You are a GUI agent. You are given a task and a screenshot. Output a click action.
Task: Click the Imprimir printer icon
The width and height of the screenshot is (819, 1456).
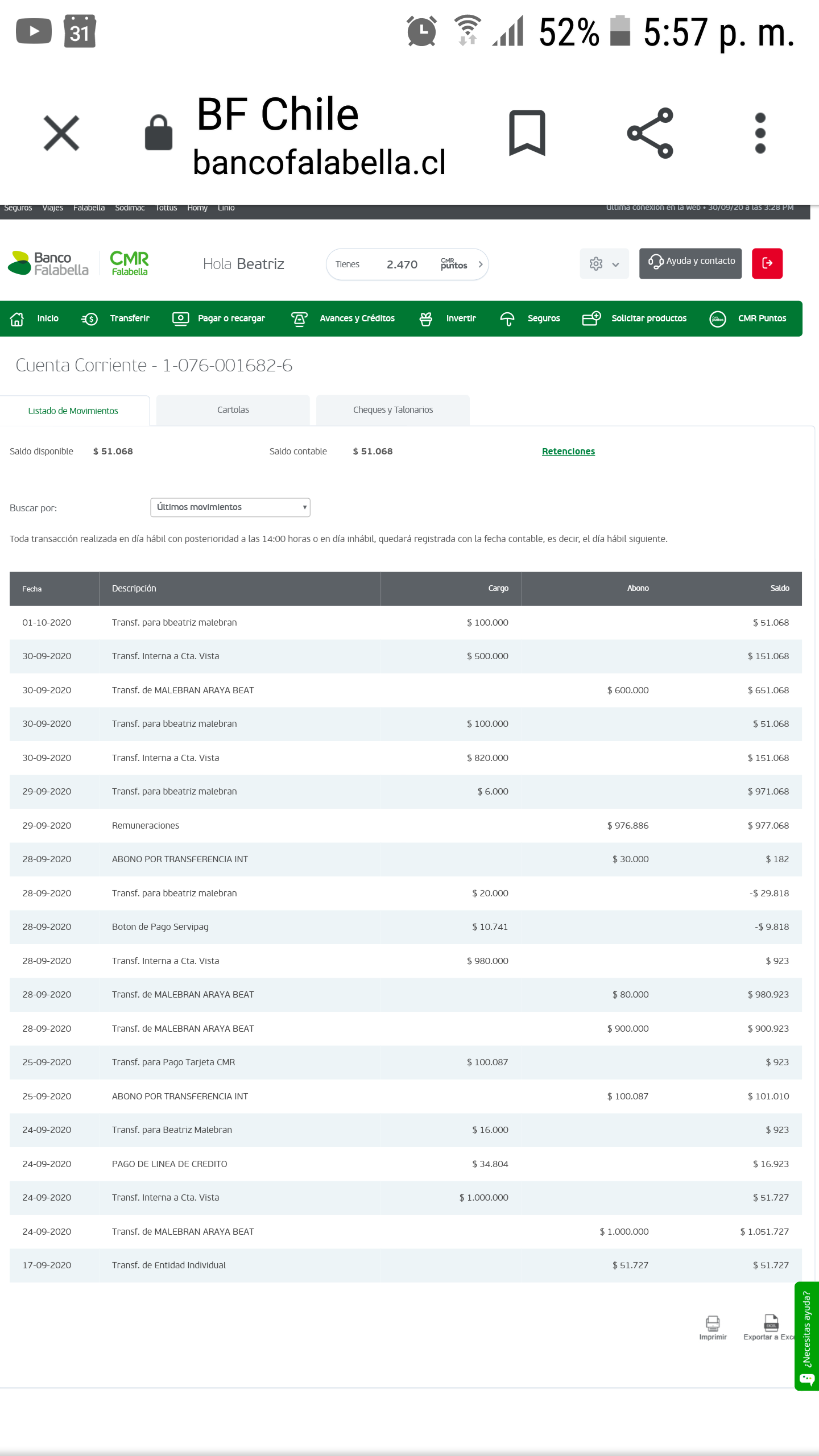(713, 1326)
